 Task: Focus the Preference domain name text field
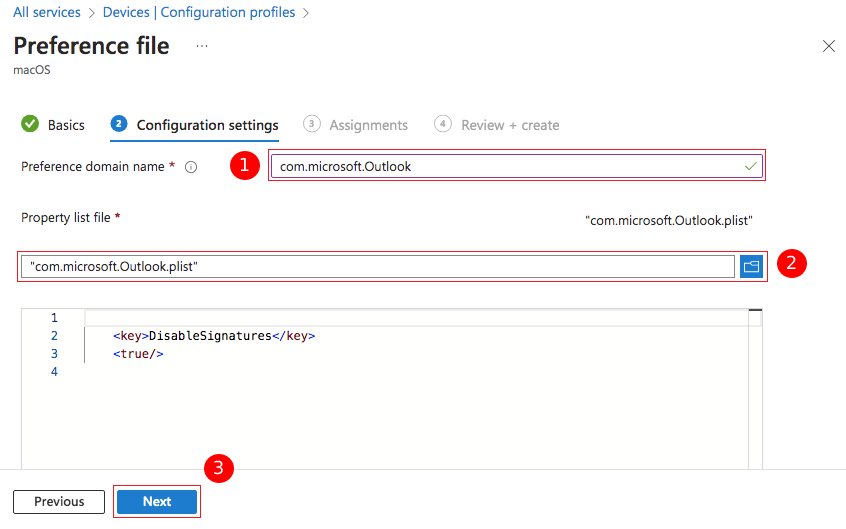click(x=505, y=166)
